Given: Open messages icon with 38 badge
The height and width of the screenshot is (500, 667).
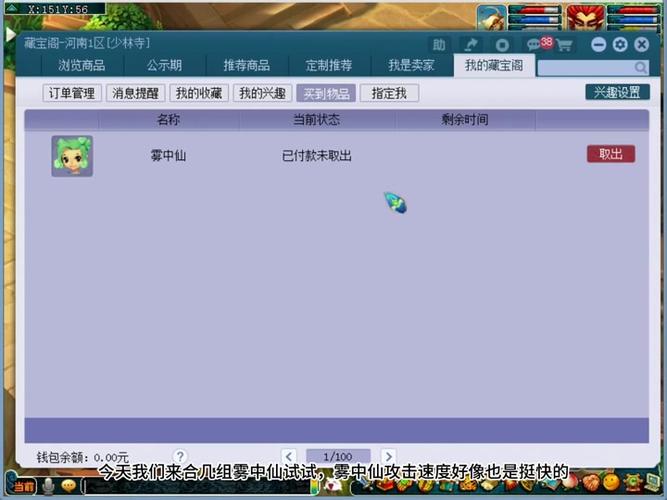Looking at the screenshot, I should tap(539, 43).
